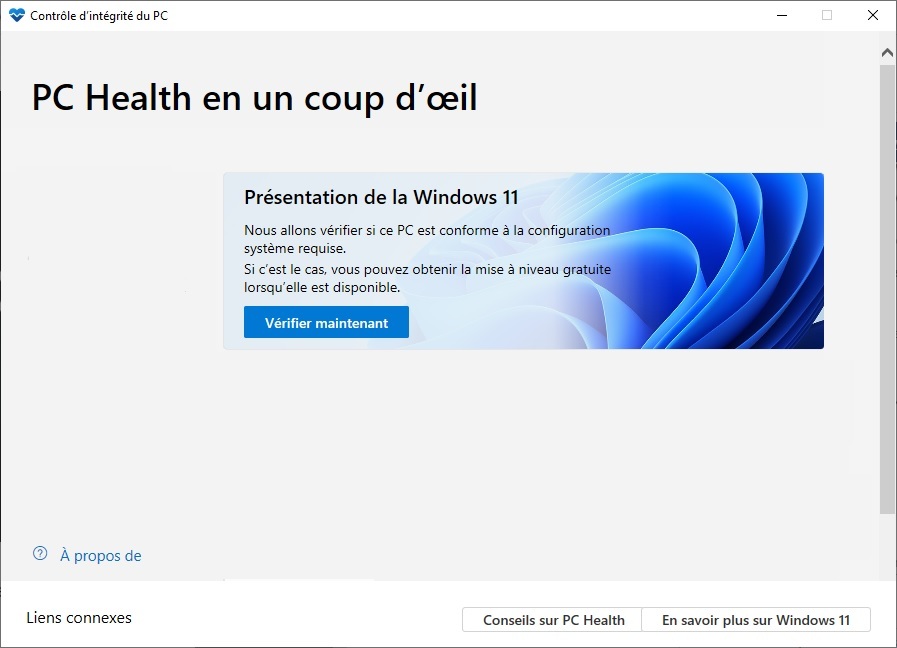
Task: Open En savoir plus sur Windows 11
Action: (x=756, y=620)
